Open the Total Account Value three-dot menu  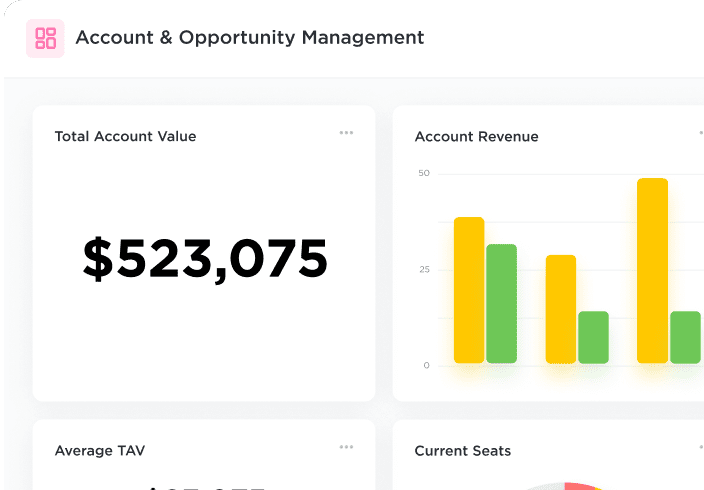(x=346, y=132)
